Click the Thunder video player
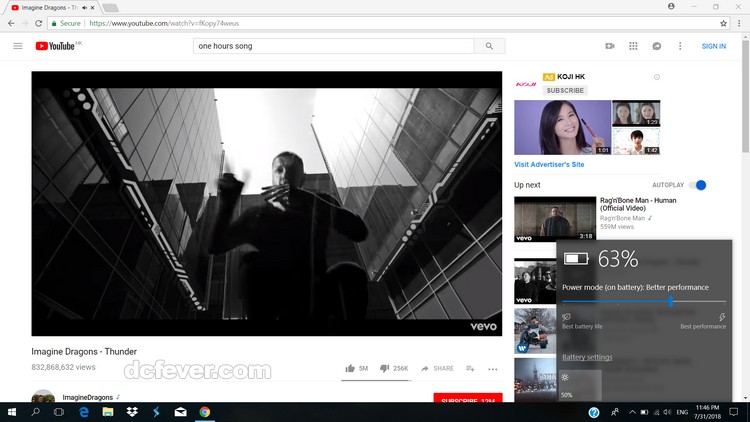750x422 pixels. coord(267,204)
